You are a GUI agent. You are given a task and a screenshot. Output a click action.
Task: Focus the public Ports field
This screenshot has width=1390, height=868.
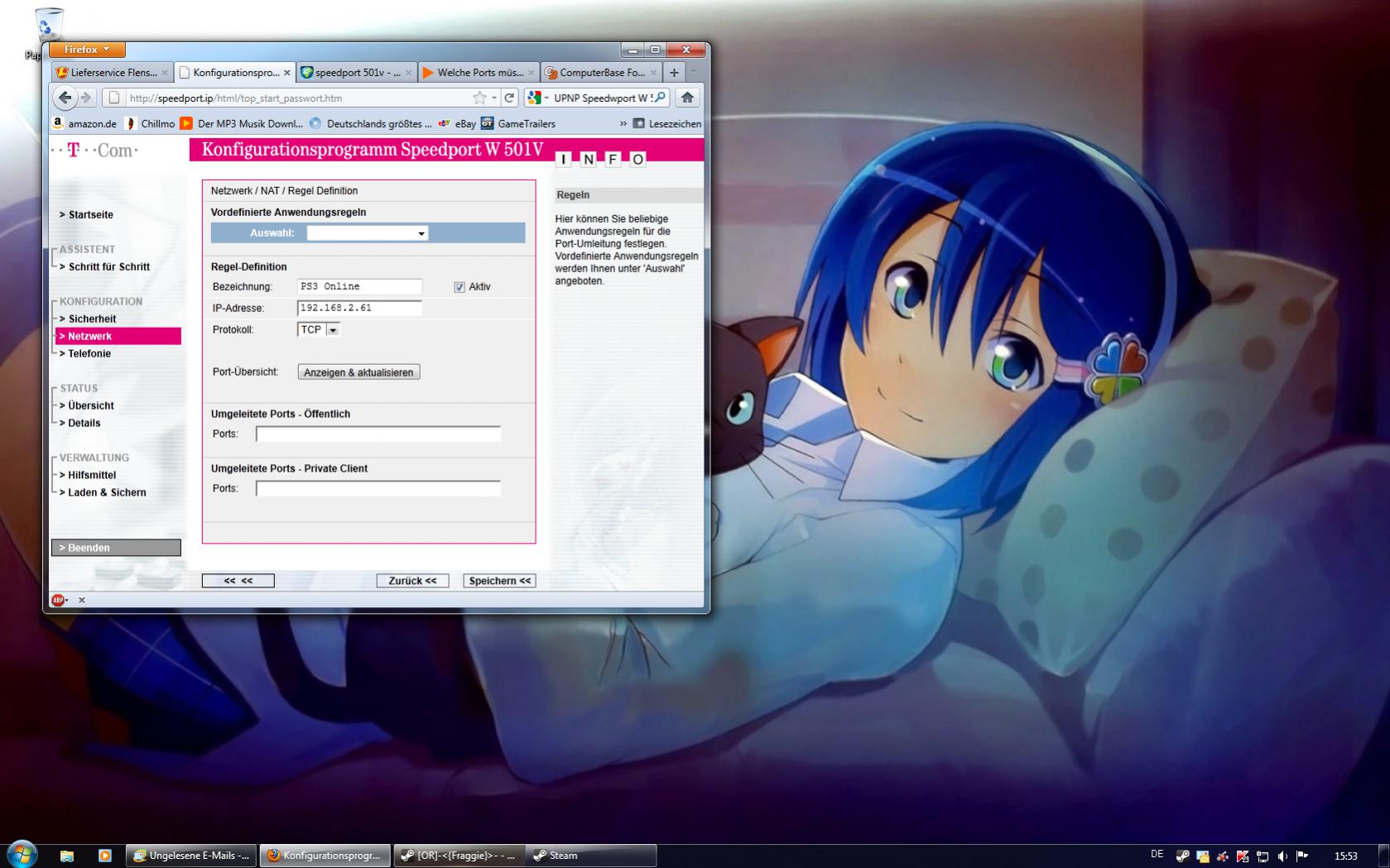[x=378, y=434]
